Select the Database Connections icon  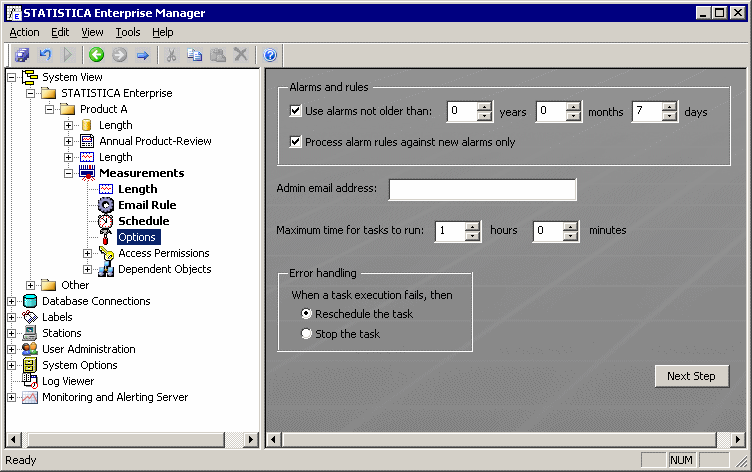30,301
